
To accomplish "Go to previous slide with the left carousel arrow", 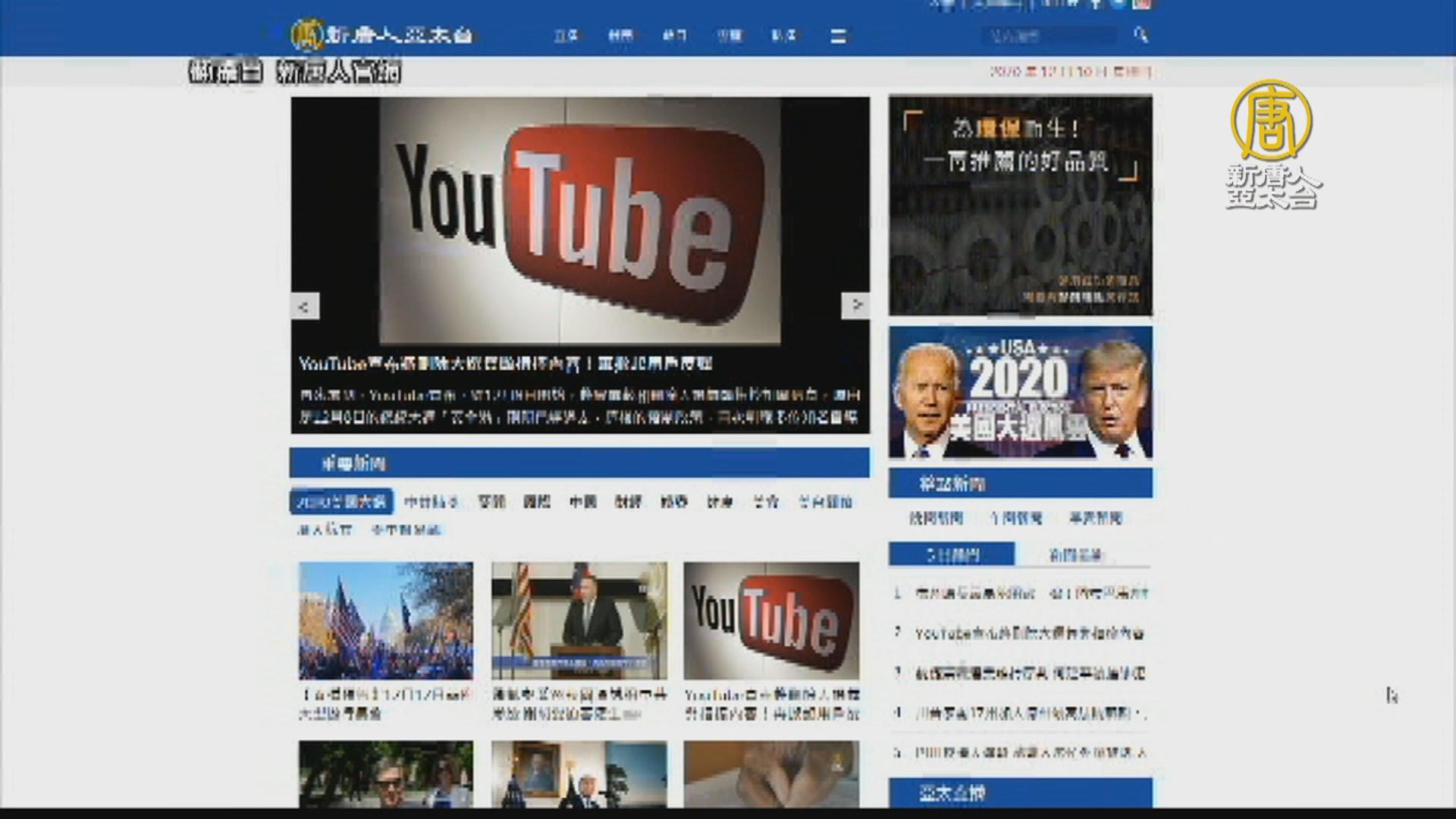I will pyautogui.click(x=304, y=306).
